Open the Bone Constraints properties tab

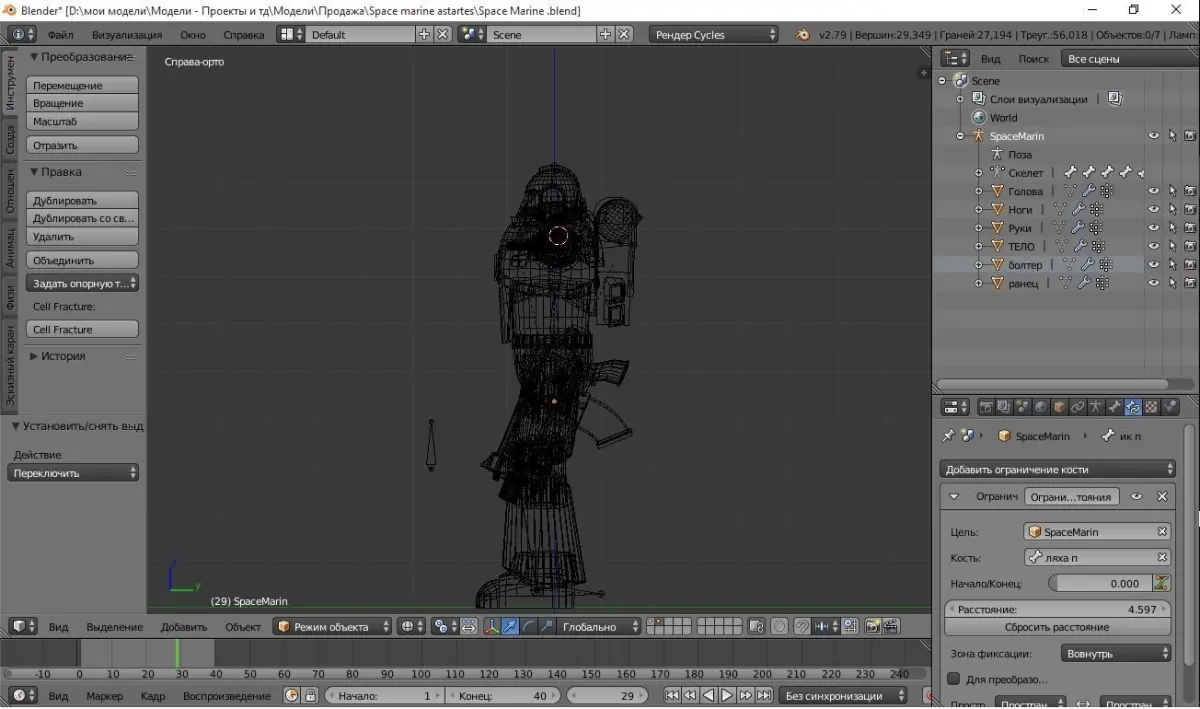point(1132,407)
